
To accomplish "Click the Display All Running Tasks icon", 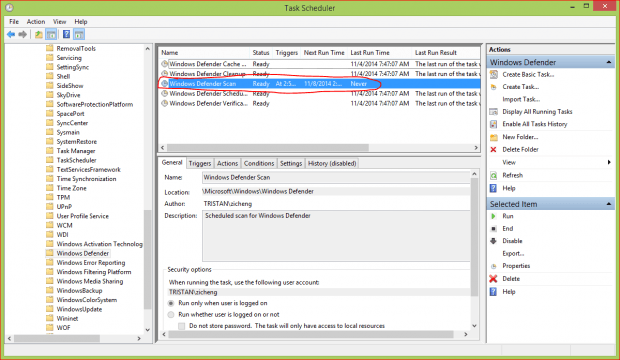I will pos(493,112).
